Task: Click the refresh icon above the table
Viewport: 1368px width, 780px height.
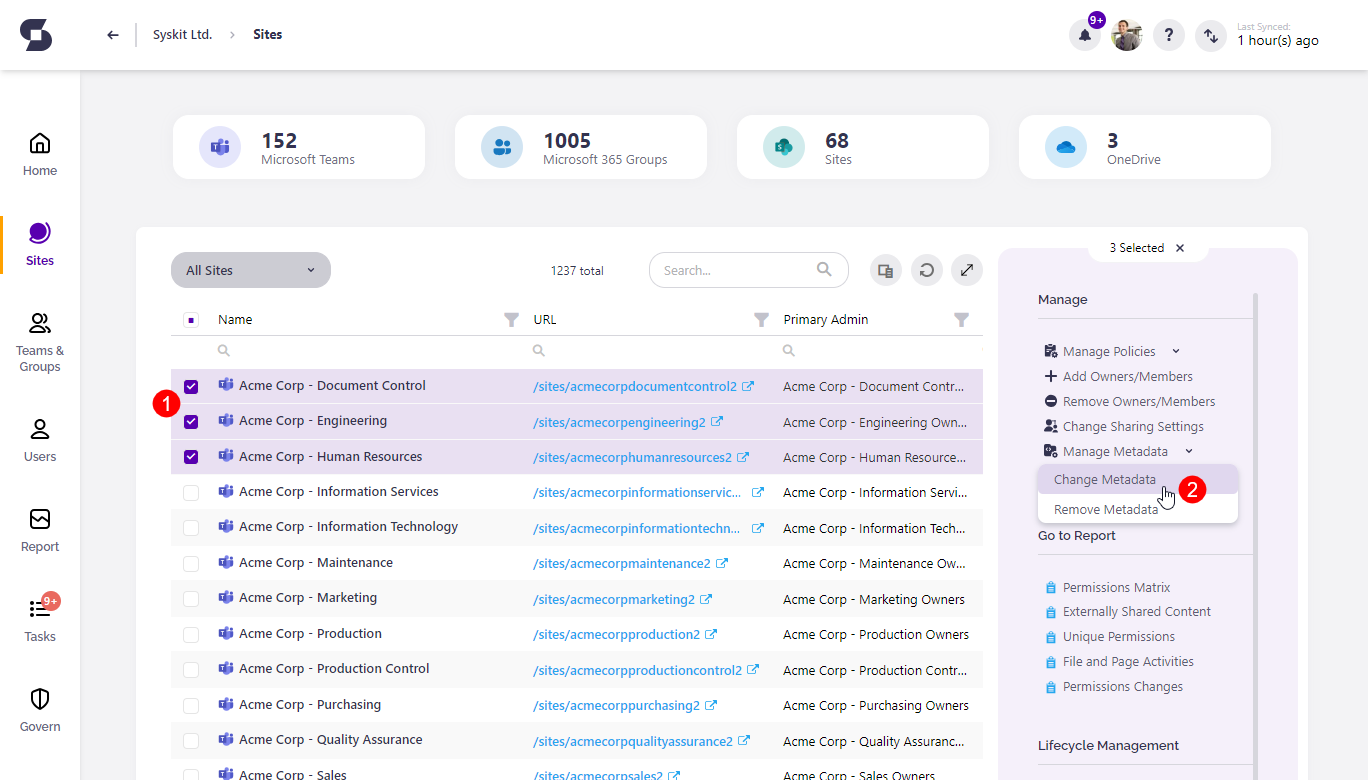Action: 927,270
